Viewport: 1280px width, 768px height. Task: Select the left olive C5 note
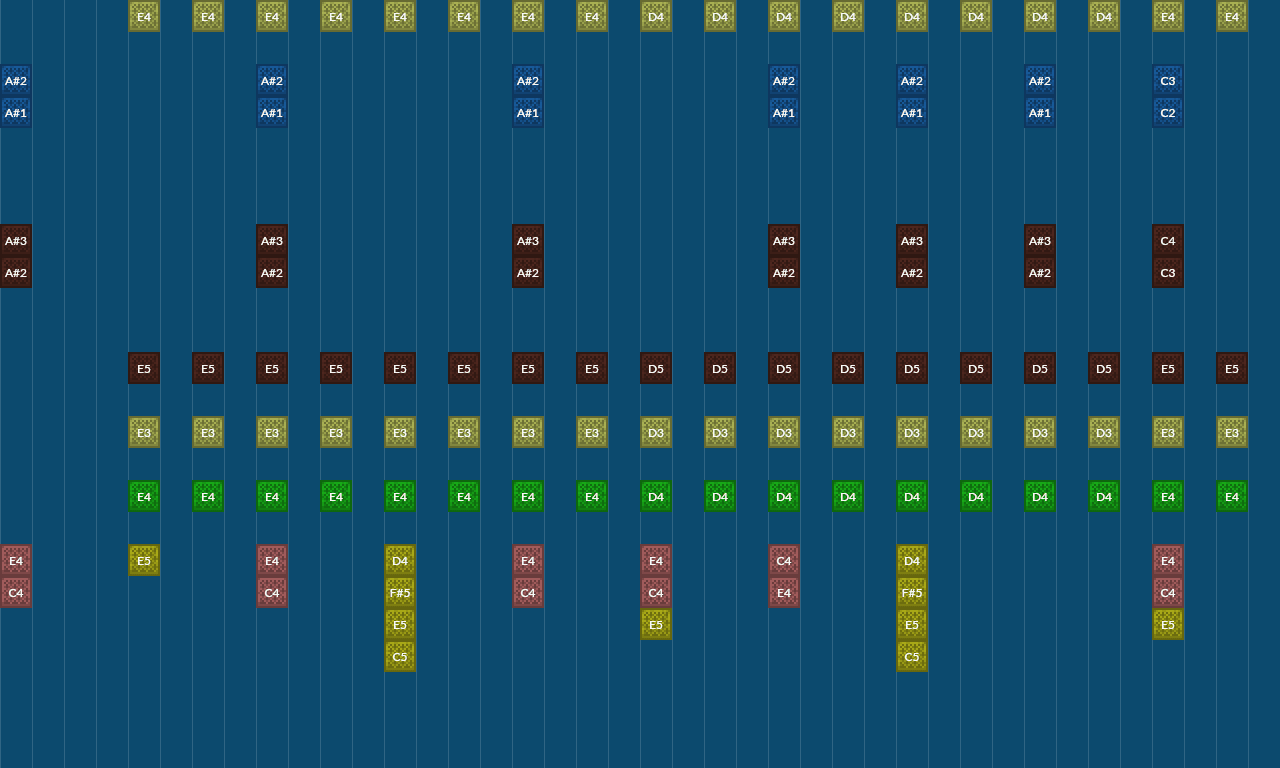tap(400, 657)
